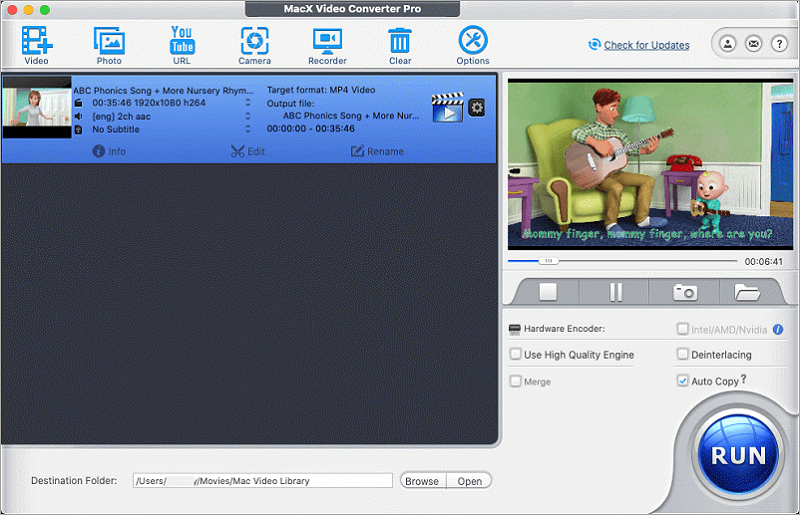The image size is (800, 515).
Task: Open output settings gear for the video
Action: (477, 108)
